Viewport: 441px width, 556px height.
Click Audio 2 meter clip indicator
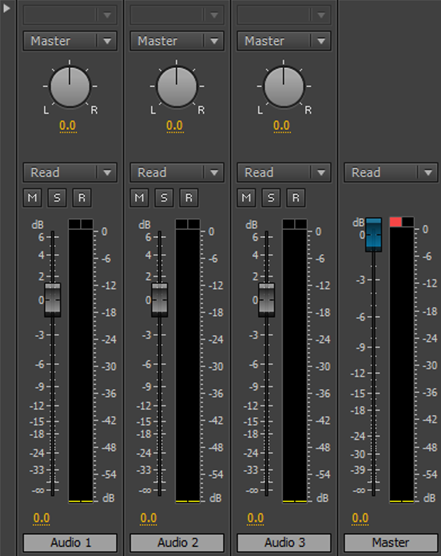188,224
